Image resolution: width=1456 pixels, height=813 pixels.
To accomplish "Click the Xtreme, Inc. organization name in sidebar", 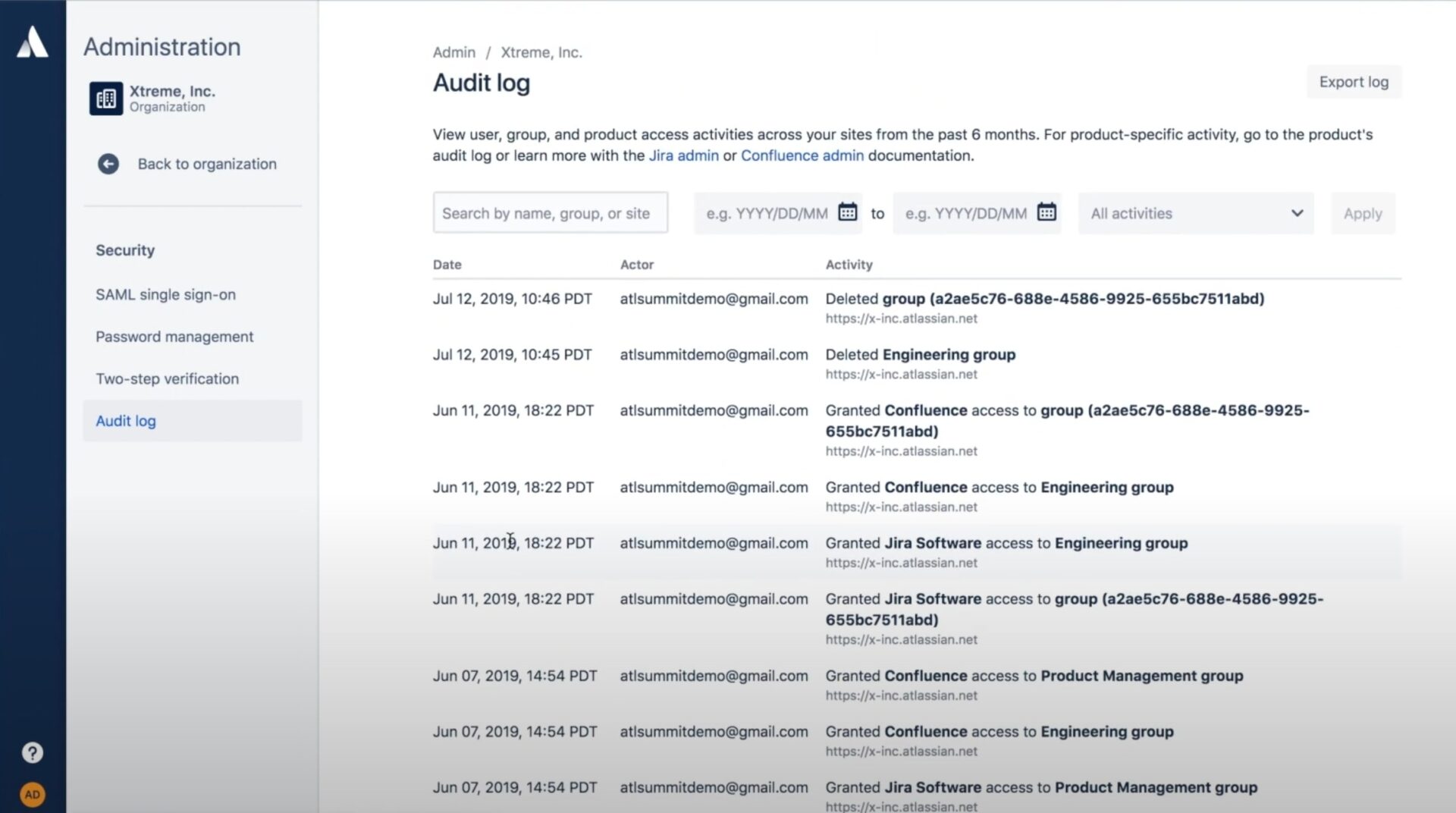I will click(172, 91).
